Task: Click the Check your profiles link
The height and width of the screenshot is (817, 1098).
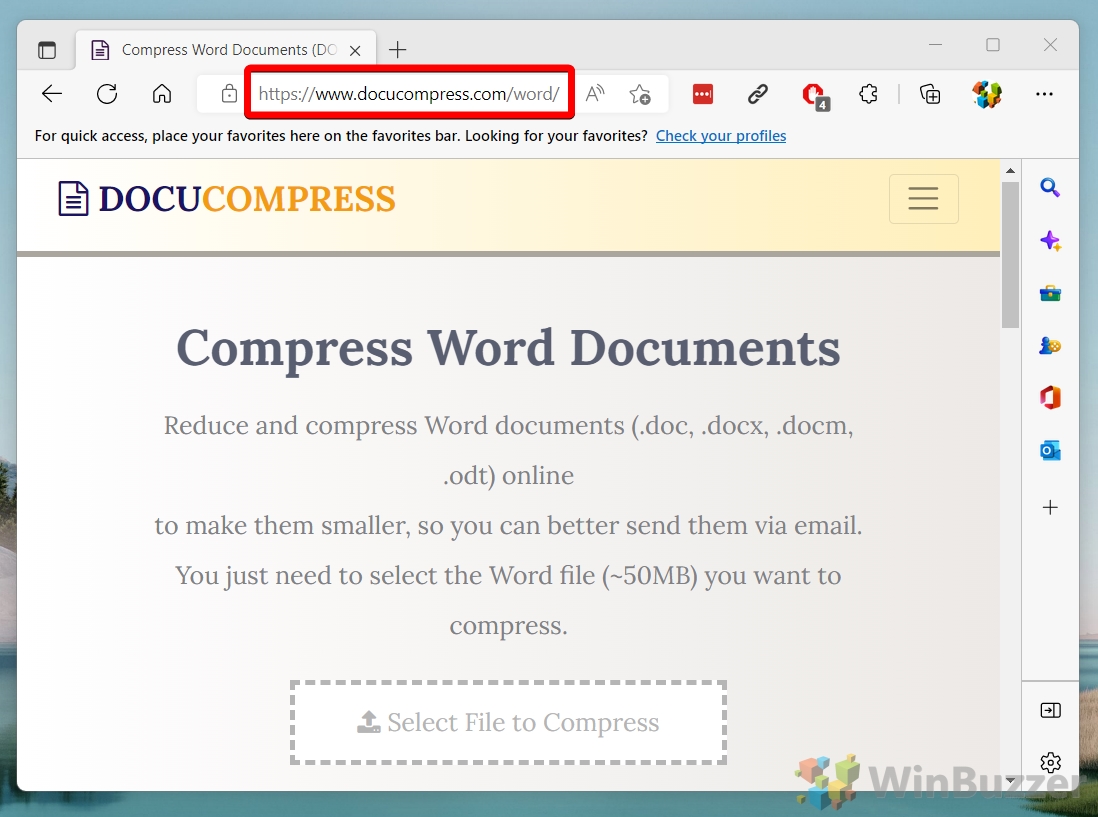Action: (x=721, y=136)
